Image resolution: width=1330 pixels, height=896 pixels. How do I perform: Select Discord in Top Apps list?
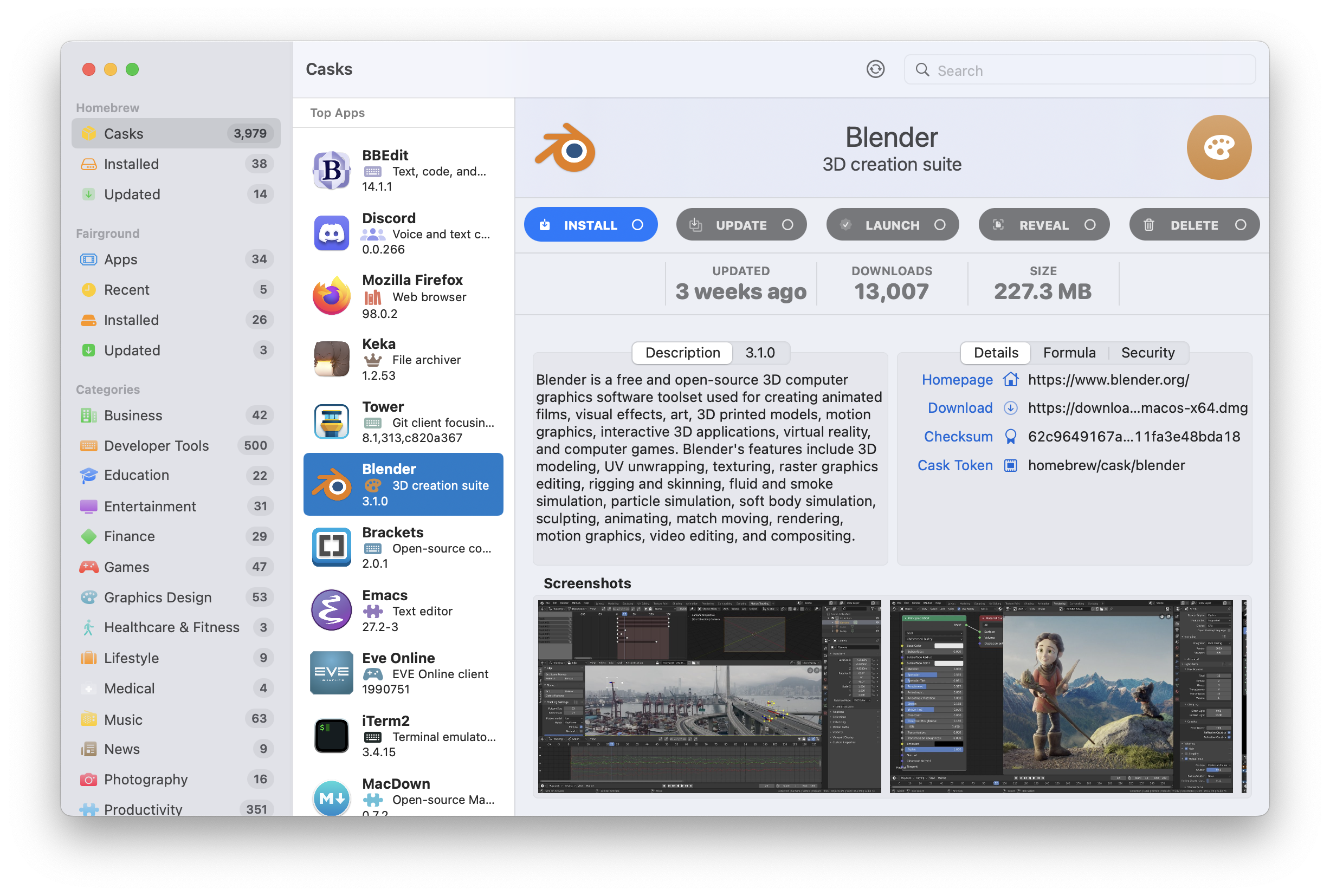403,233
